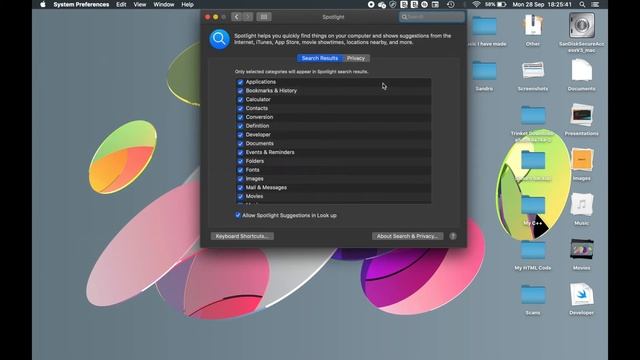Select the Search Results tab
Image resolution: width=640 pixels, height=360 pixels.
pos(320,58)
